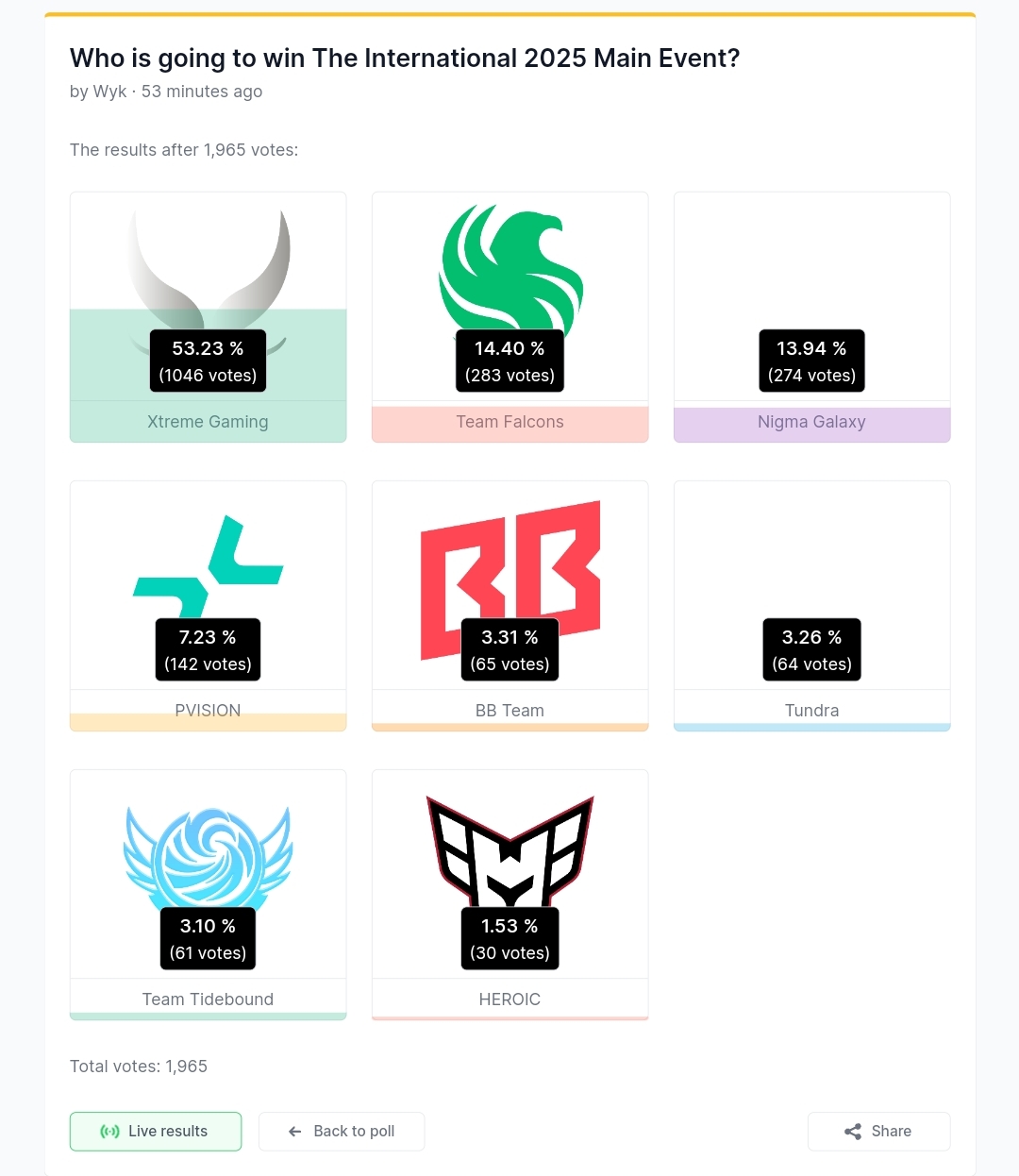Click the Team Falcons pink label bar
The image size is (1019, 1176).
[510, 424]
